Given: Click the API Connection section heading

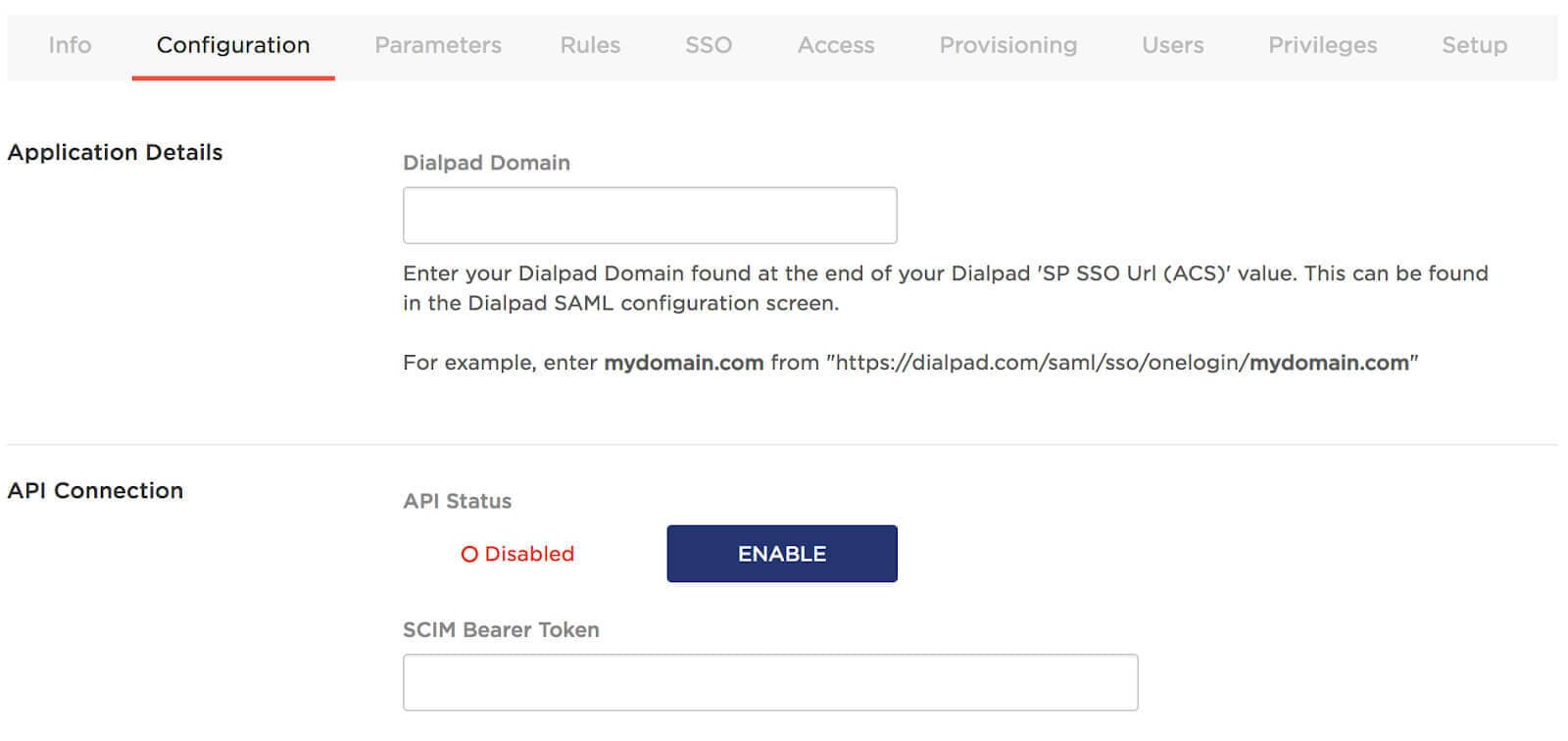Looking at the screenshot, I should tap(95, 491).
